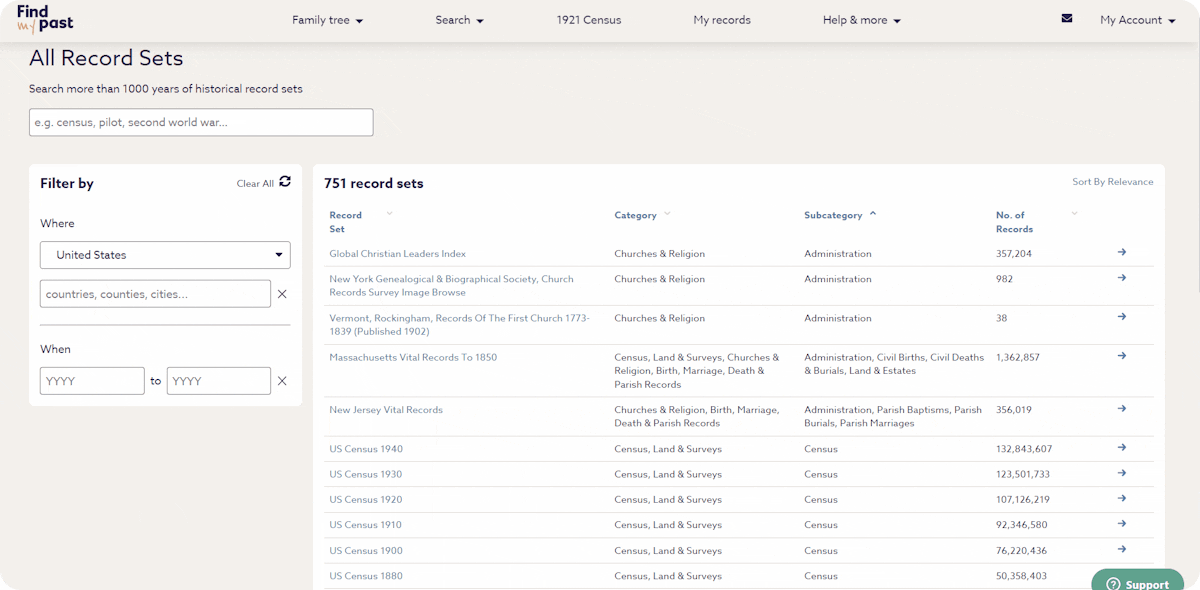Click arrow icon for US Census 1940
The width and height of the screenshot is (1200, 590).
click(1122, 448)
